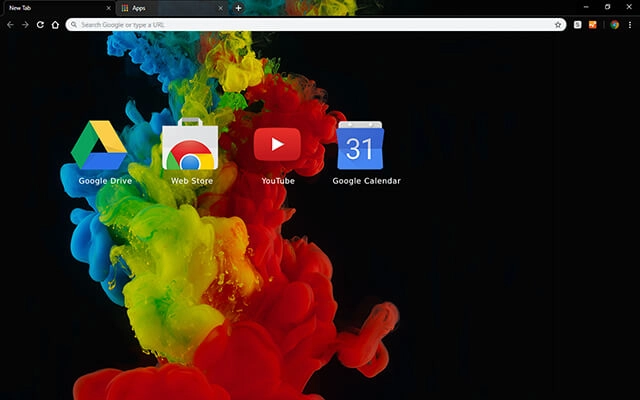Open the Google Calendar app icon
640x400 pixels.
(x=360, y=145)
